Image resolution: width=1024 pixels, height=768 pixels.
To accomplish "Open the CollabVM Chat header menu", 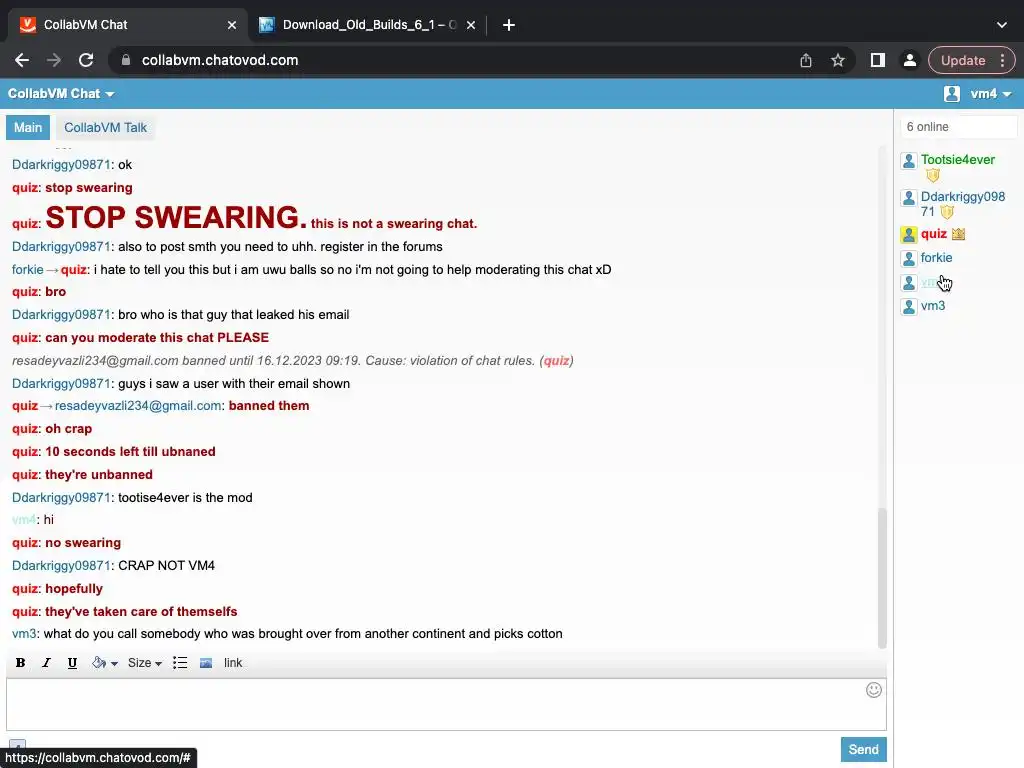I will coord(61,93).
